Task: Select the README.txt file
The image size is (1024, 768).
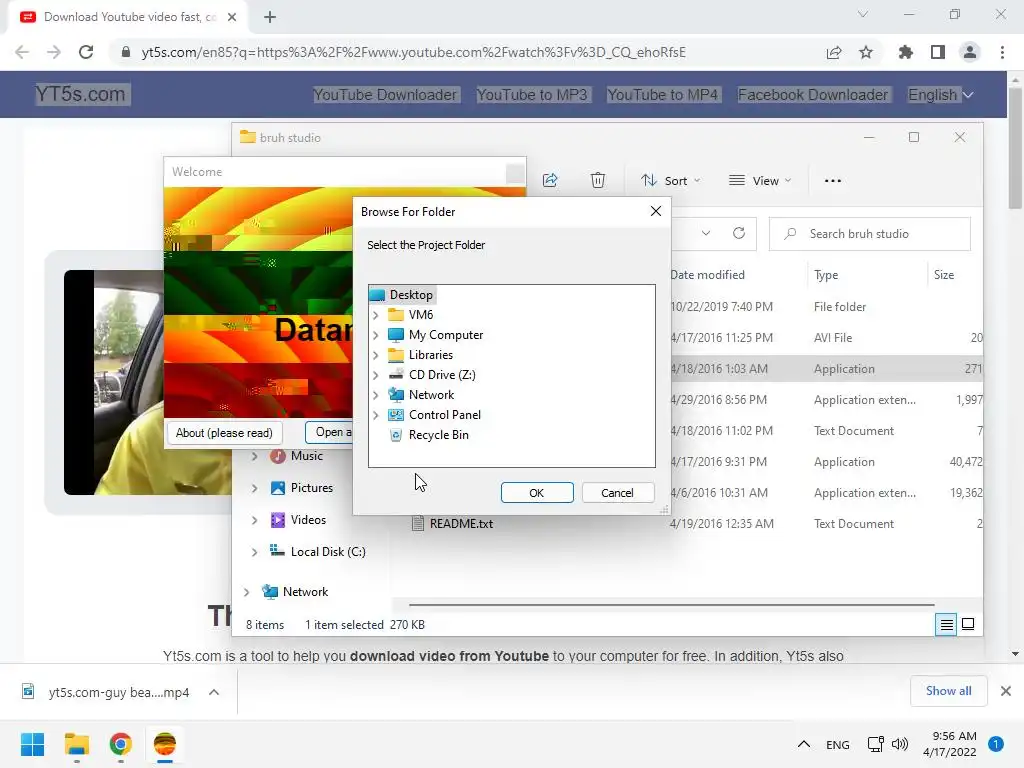Action: tap(461, 524)
